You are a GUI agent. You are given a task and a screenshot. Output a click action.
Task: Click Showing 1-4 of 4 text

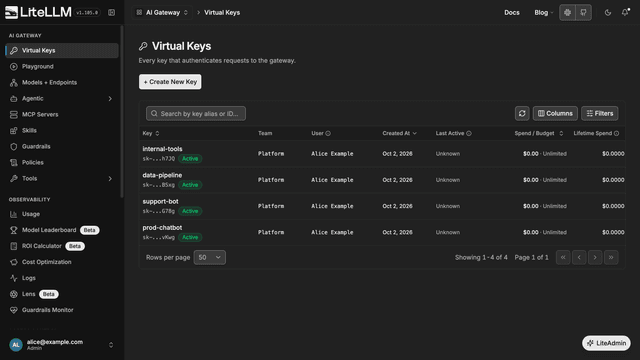tap(481, 258)
